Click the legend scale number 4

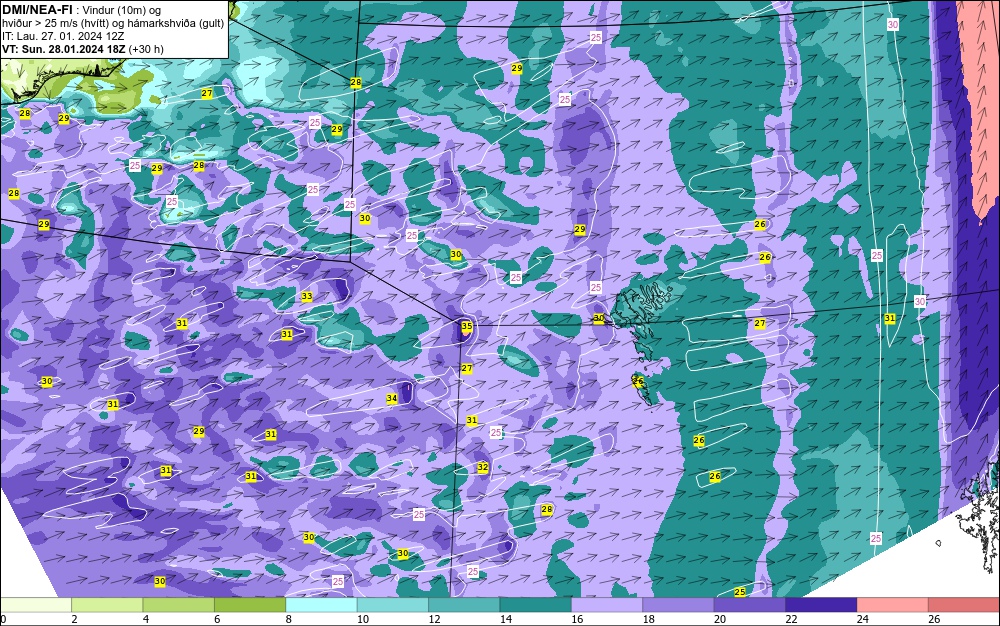(x=146, y=619)
